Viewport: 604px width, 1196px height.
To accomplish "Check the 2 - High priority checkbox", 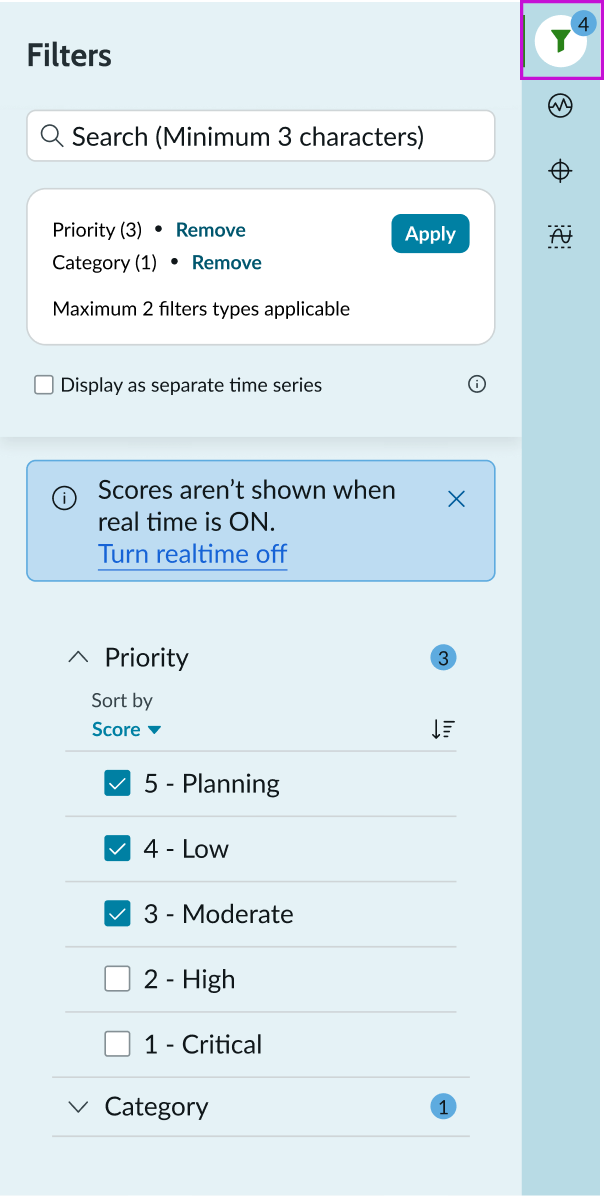I will pos(117,978).
